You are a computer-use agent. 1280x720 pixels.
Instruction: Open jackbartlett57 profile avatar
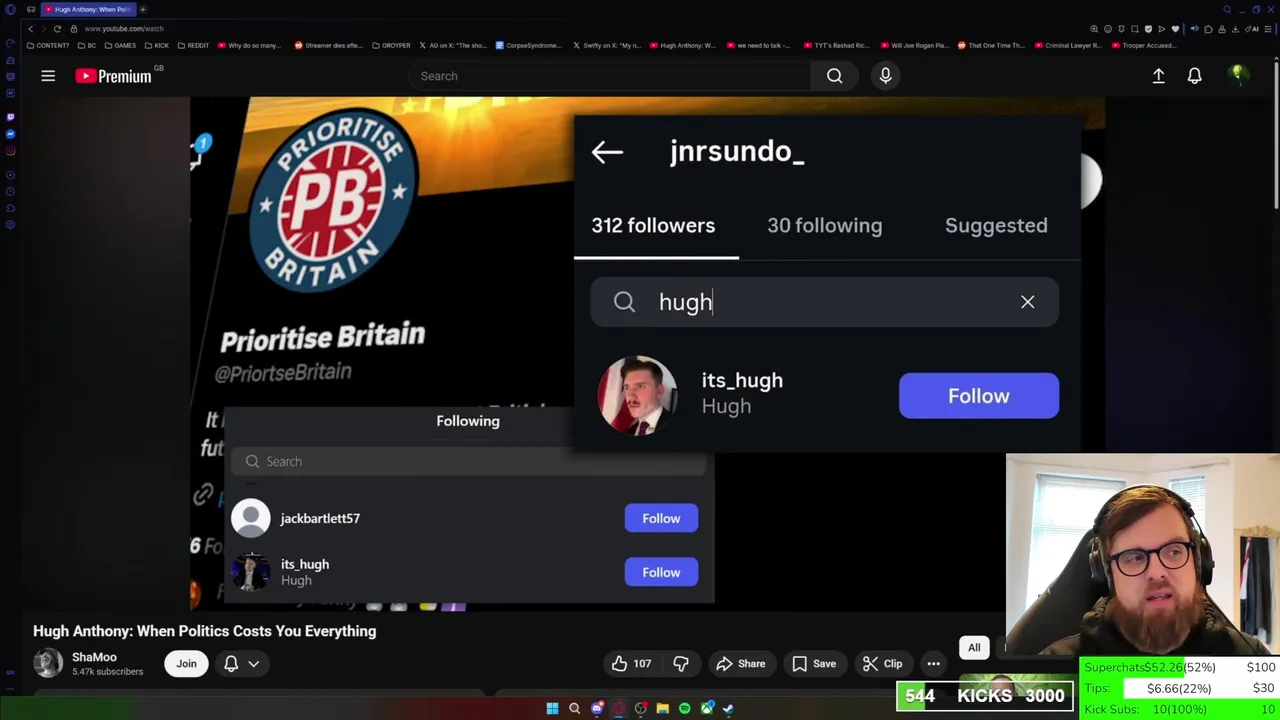250,518
